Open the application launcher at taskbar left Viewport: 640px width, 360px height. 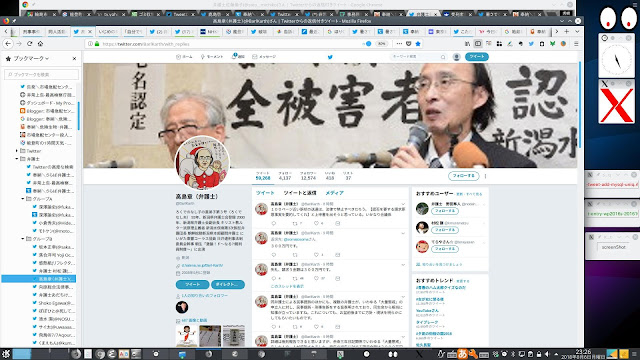pyautogui.click(x=6, y=354)
